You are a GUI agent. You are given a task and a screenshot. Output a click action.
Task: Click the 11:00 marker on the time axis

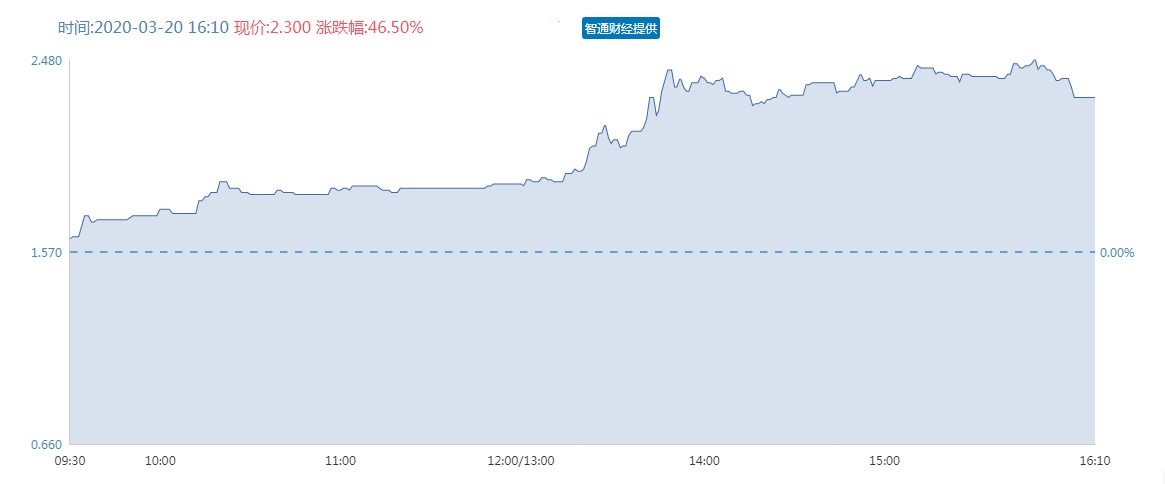pyautogui.click(x=341, y=462)
